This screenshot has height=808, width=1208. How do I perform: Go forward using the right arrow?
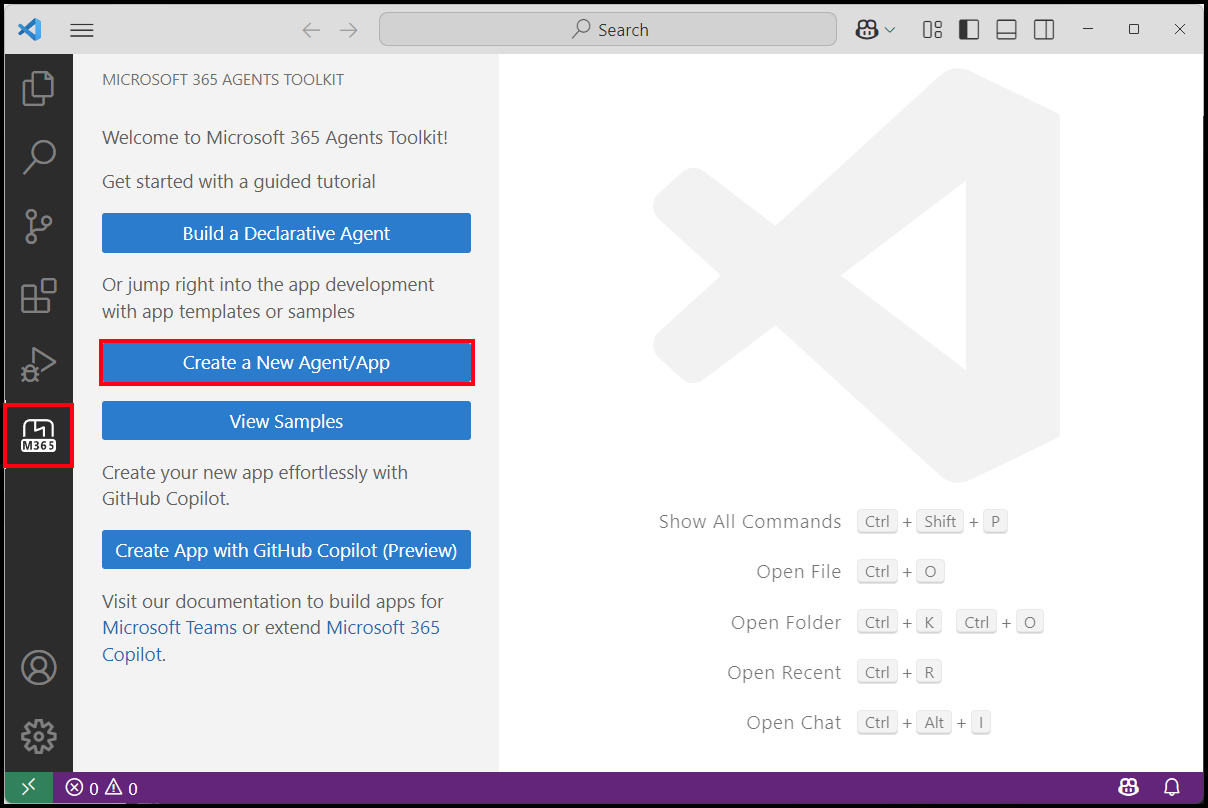click(348, 30)
